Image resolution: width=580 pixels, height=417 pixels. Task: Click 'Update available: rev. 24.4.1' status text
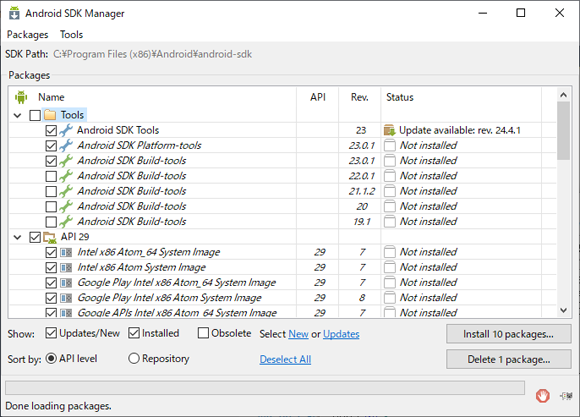460,130
